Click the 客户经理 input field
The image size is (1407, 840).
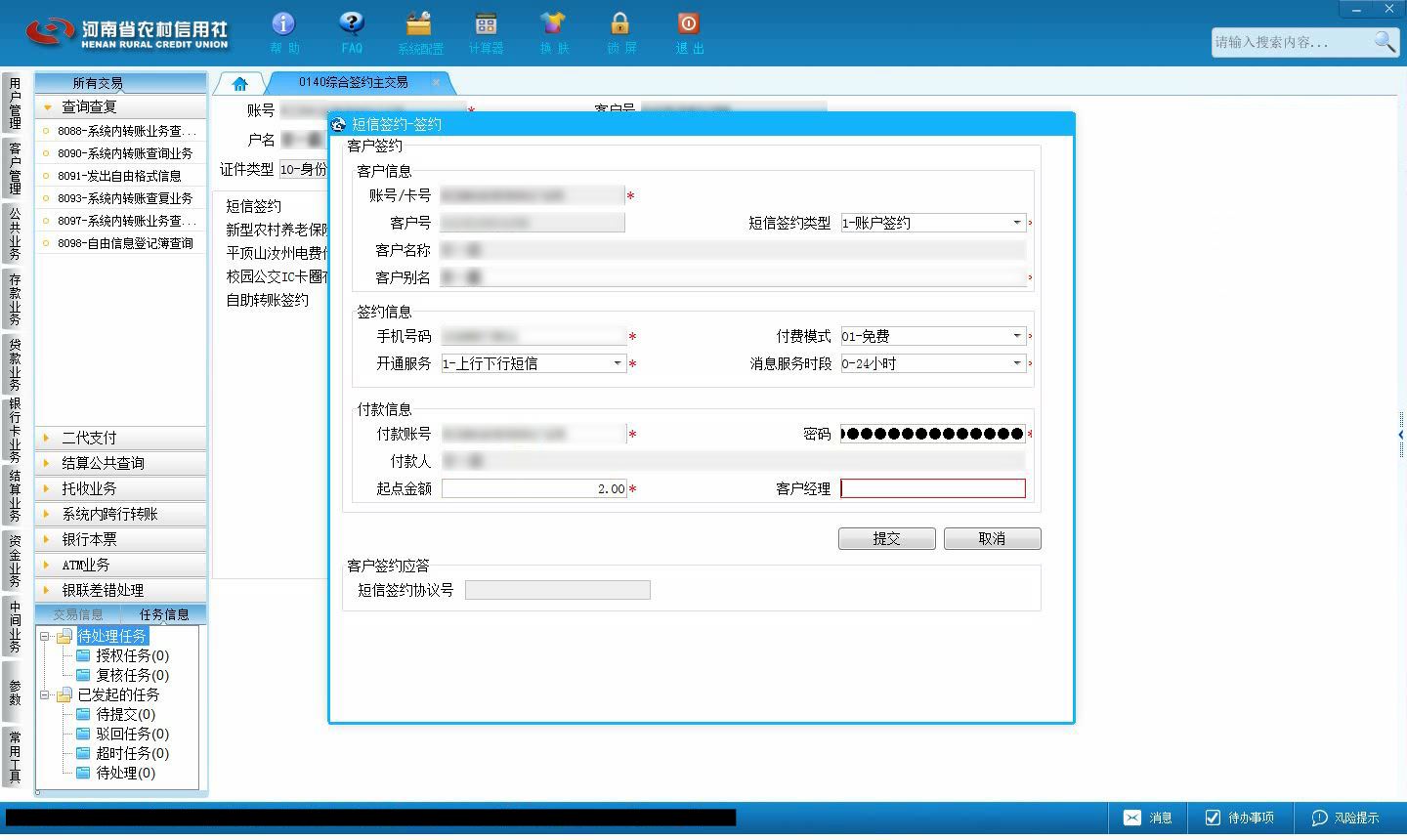[933, 488]
